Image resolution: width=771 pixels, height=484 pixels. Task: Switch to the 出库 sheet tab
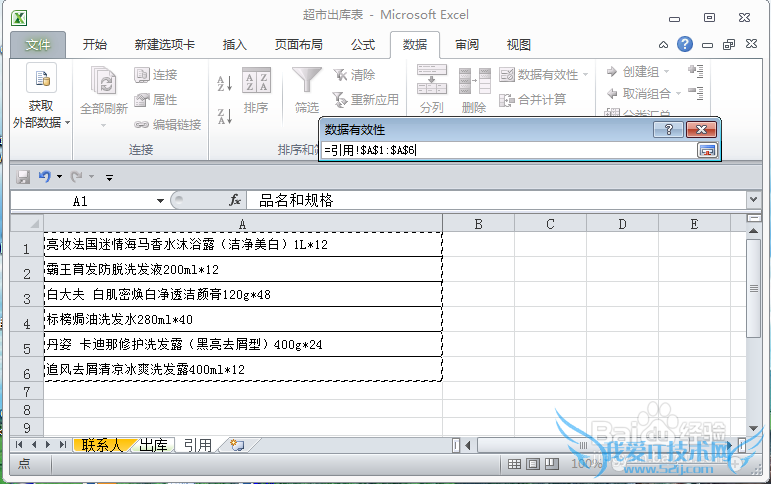pos(153,445)
